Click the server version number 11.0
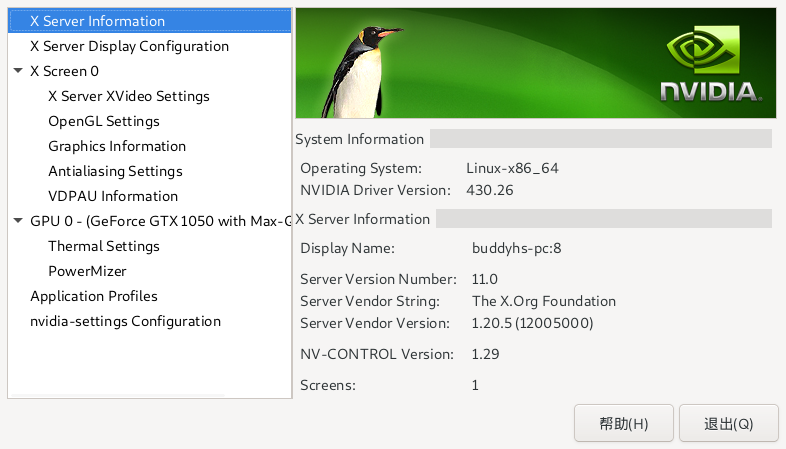Screen dimensions: 786x449 (485, 279)
